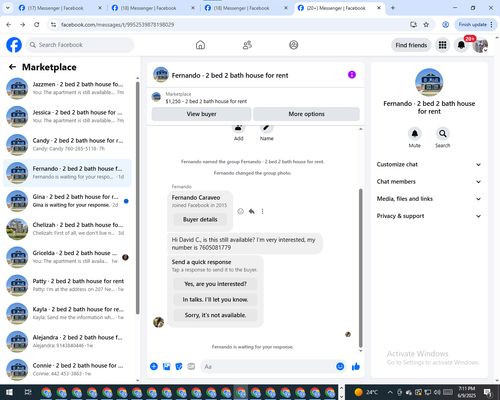The width and height of the screenshot is (500, 400).
Task: Open Windows Task View button
Action: [x=28, y=392]
